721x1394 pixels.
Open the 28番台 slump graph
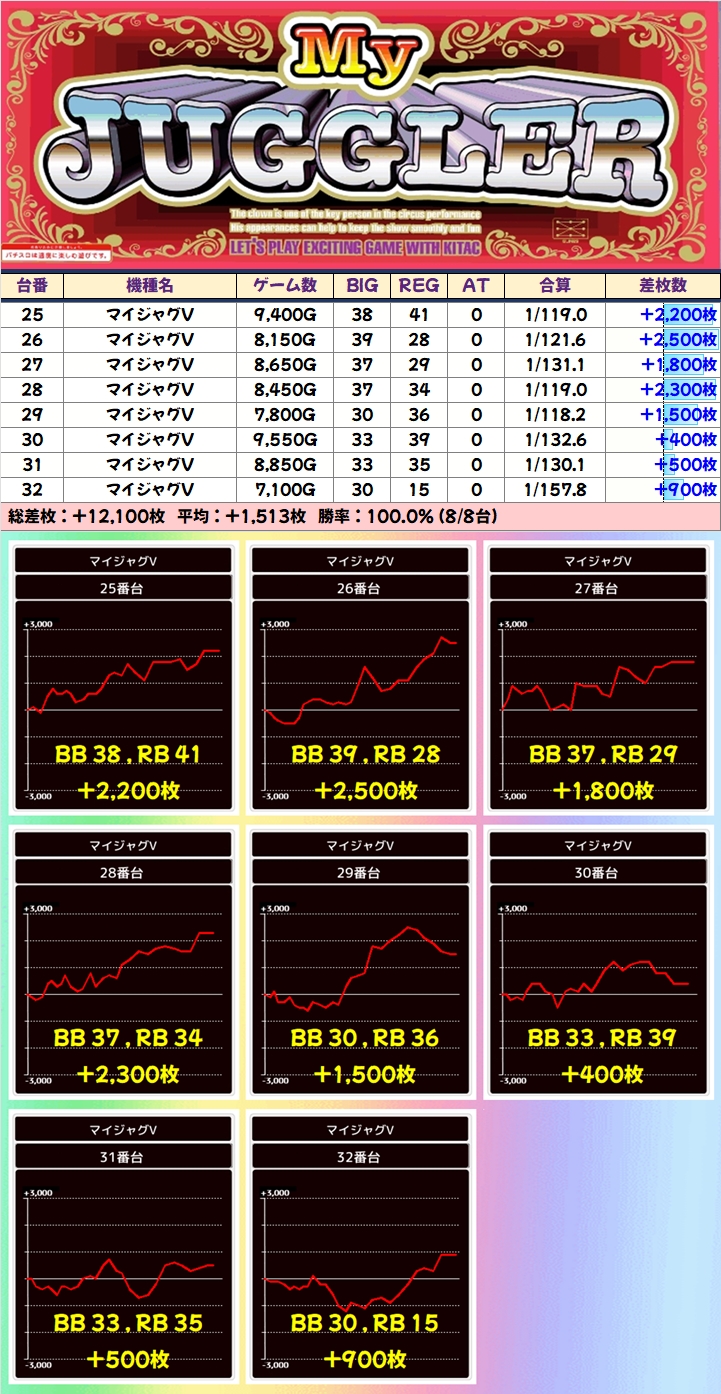124,962
